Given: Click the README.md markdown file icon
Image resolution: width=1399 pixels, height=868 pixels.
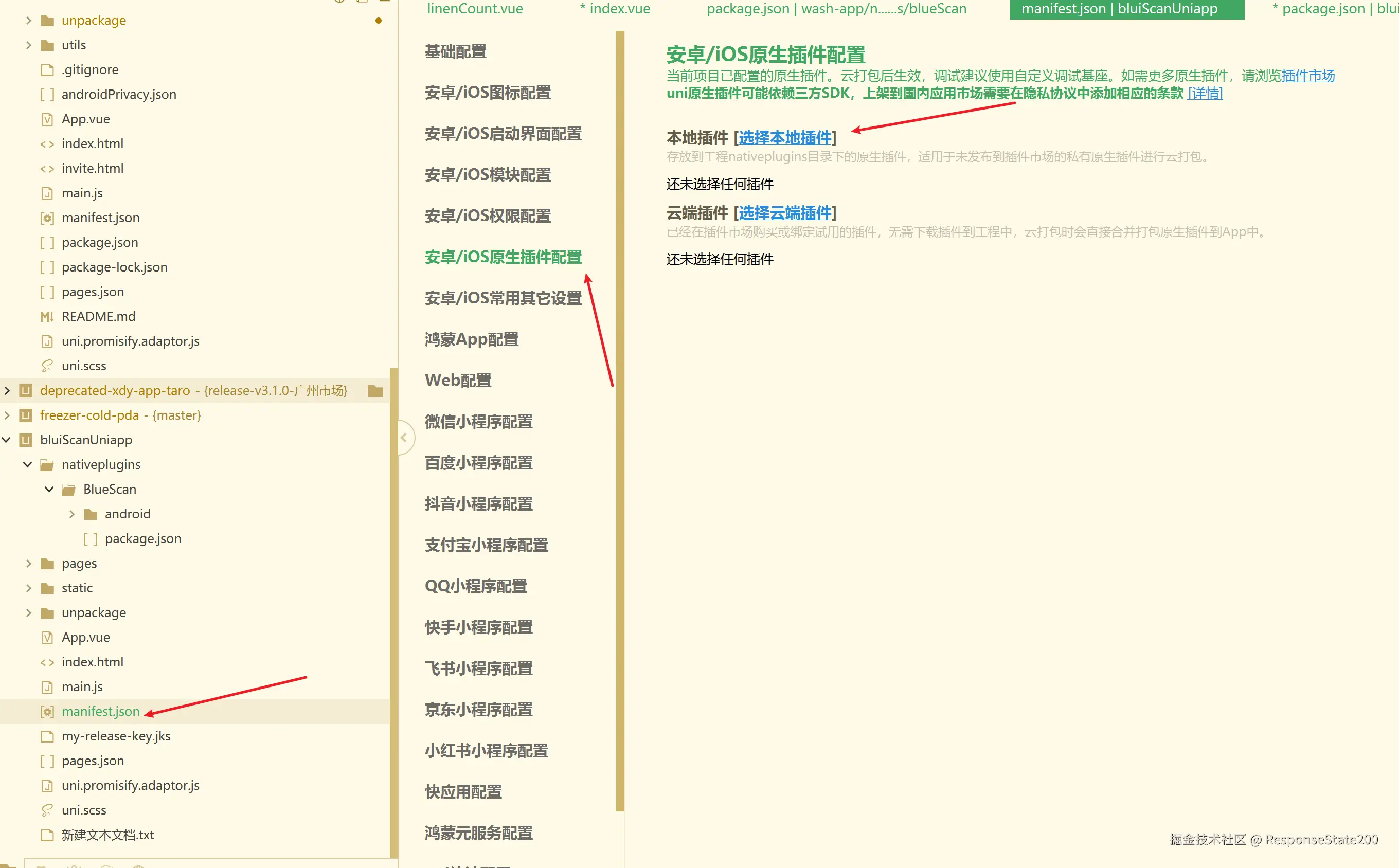Looking at the screenshot, I should 47,317.
